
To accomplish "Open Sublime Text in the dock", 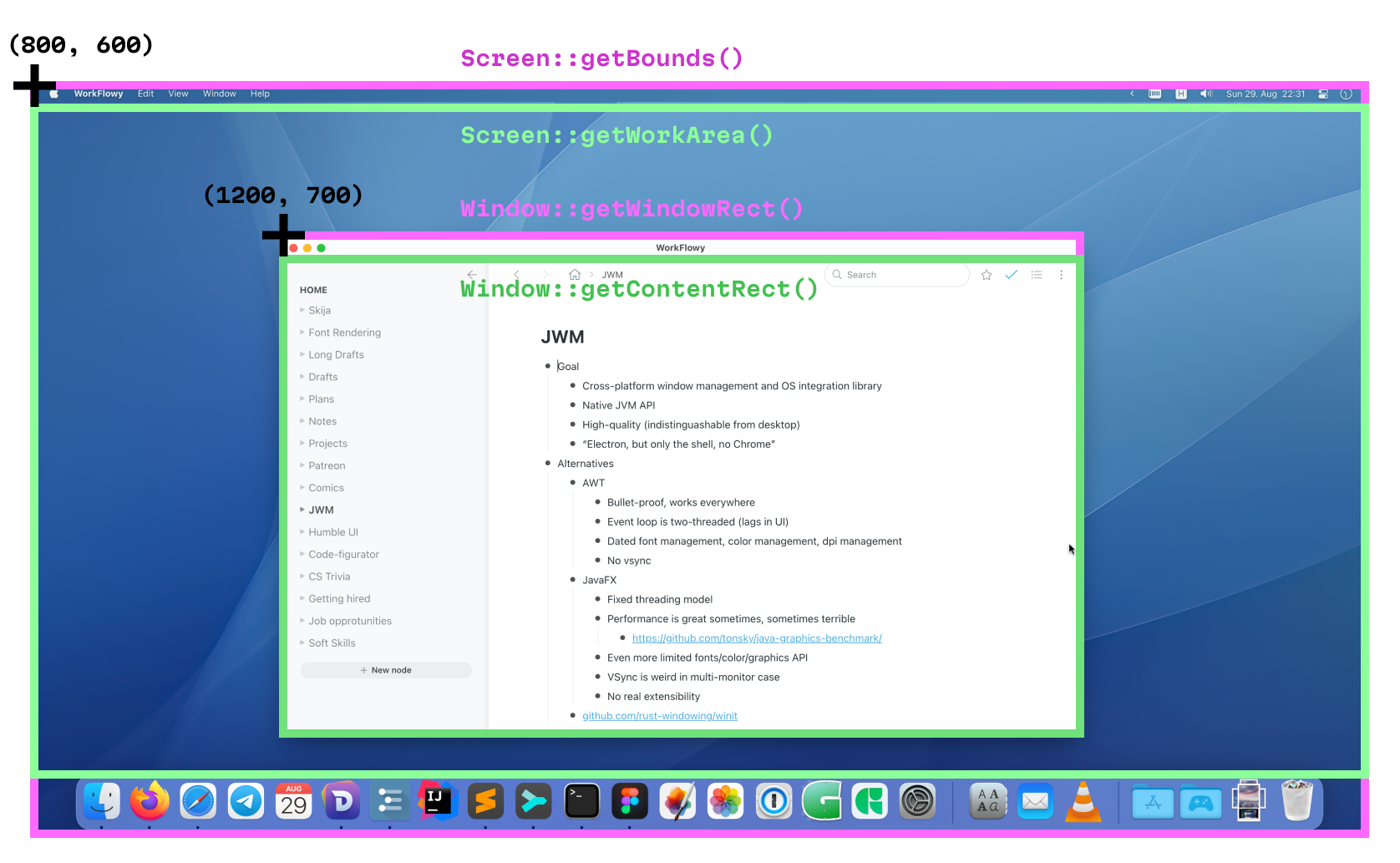I will 486,802.
